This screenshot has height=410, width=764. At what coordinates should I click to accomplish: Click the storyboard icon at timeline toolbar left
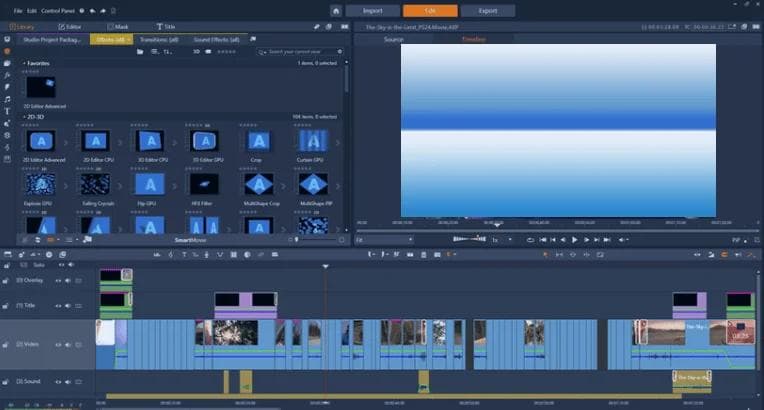(x=7, y=254)
